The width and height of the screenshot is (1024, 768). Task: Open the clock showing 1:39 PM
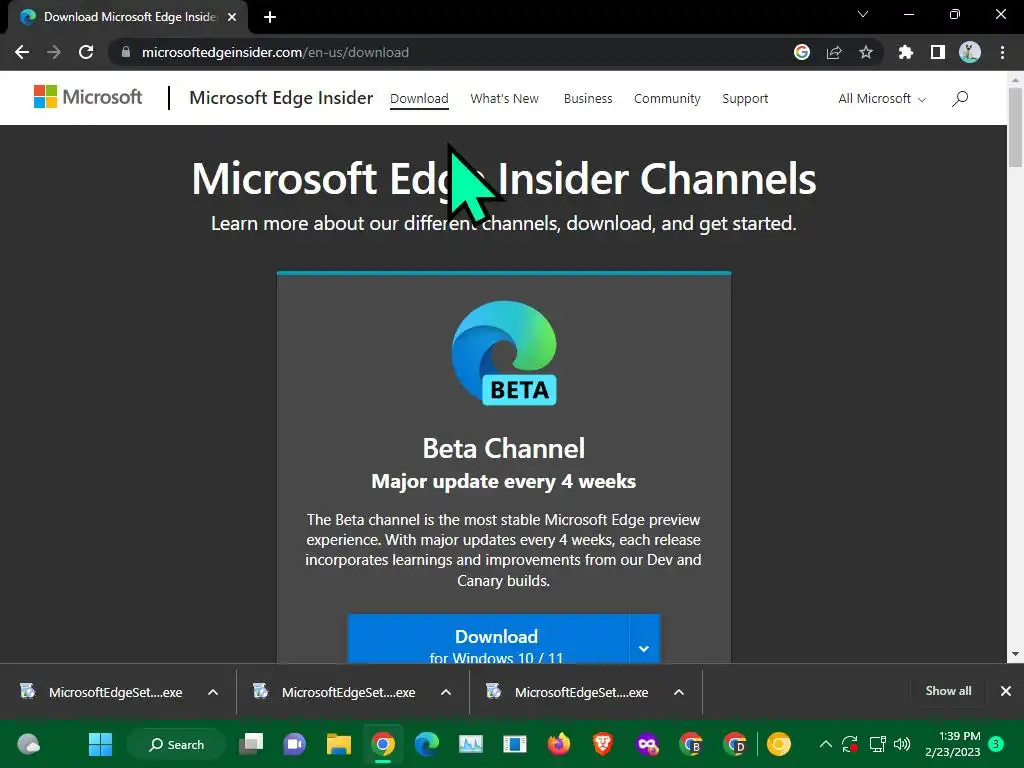pyautogui.click(x=953, y=744)
